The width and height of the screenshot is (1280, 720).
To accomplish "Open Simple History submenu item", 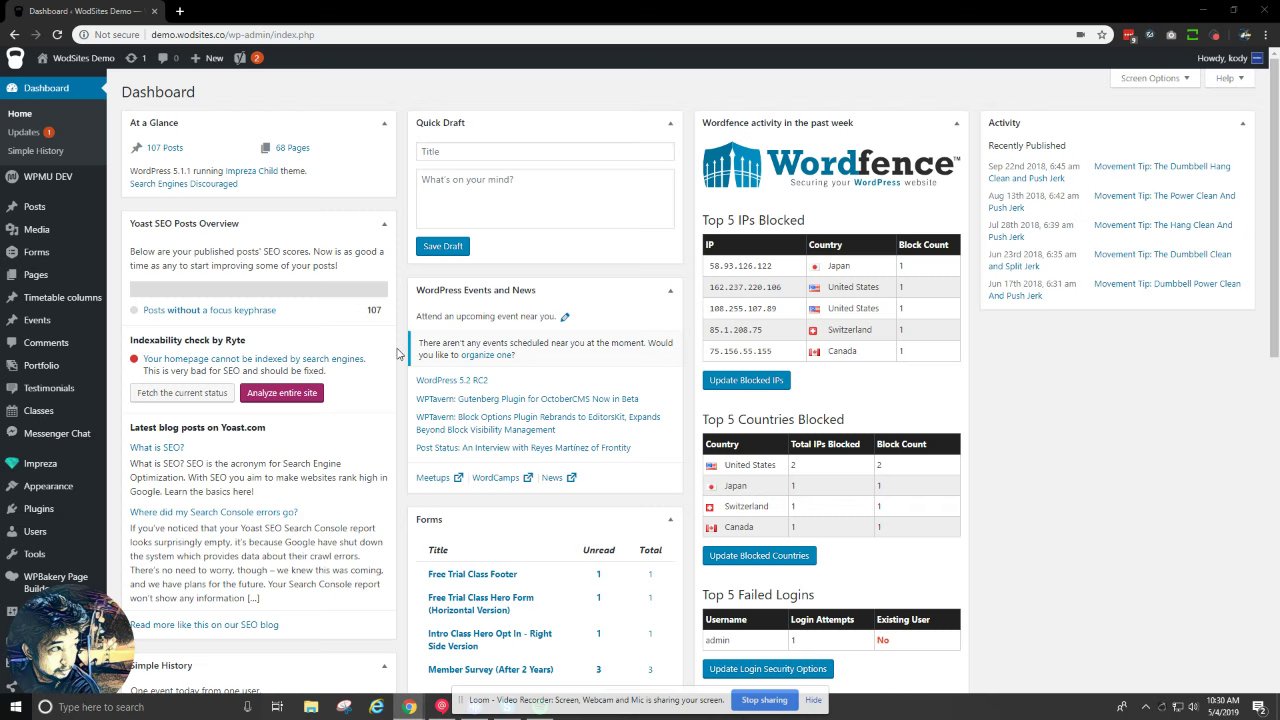I will pyautogui.click(x=35, y=151).
